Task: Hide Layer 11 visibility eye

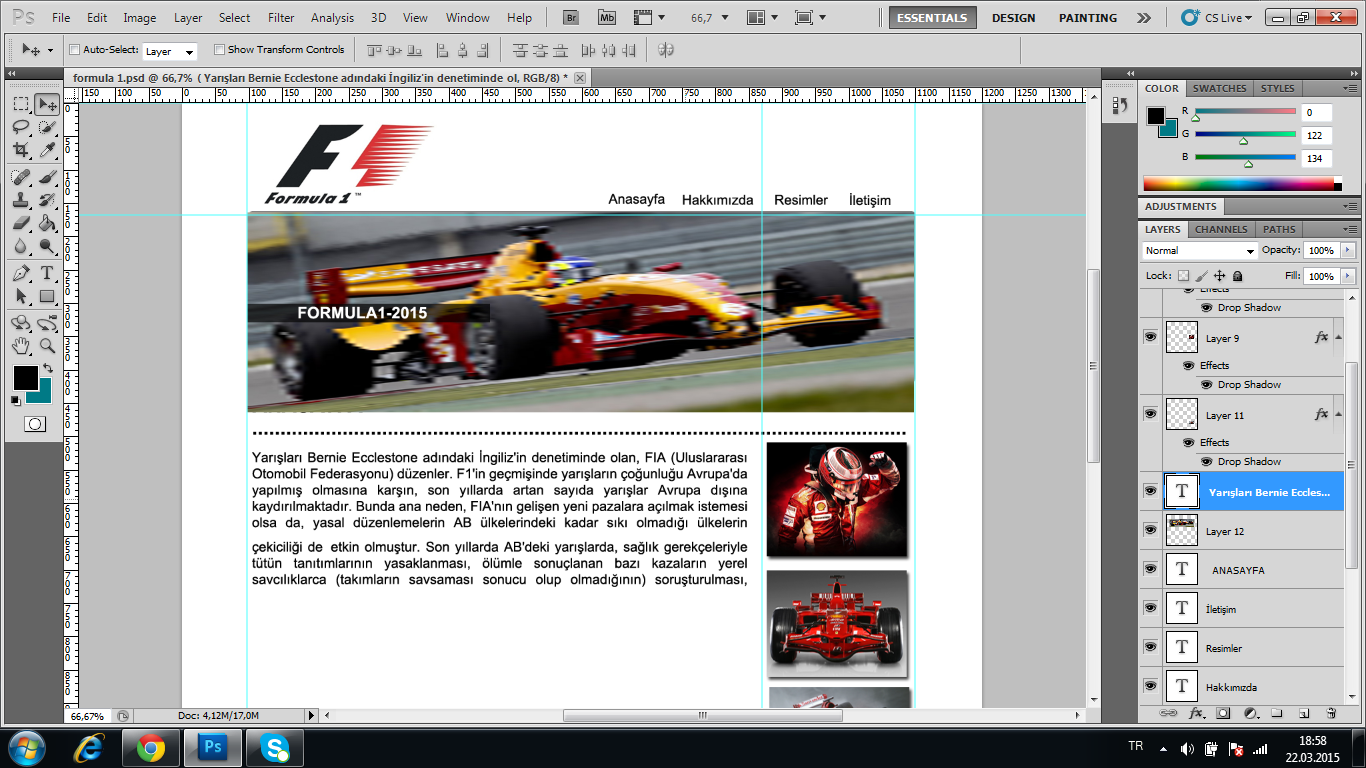Action: 1150,414
